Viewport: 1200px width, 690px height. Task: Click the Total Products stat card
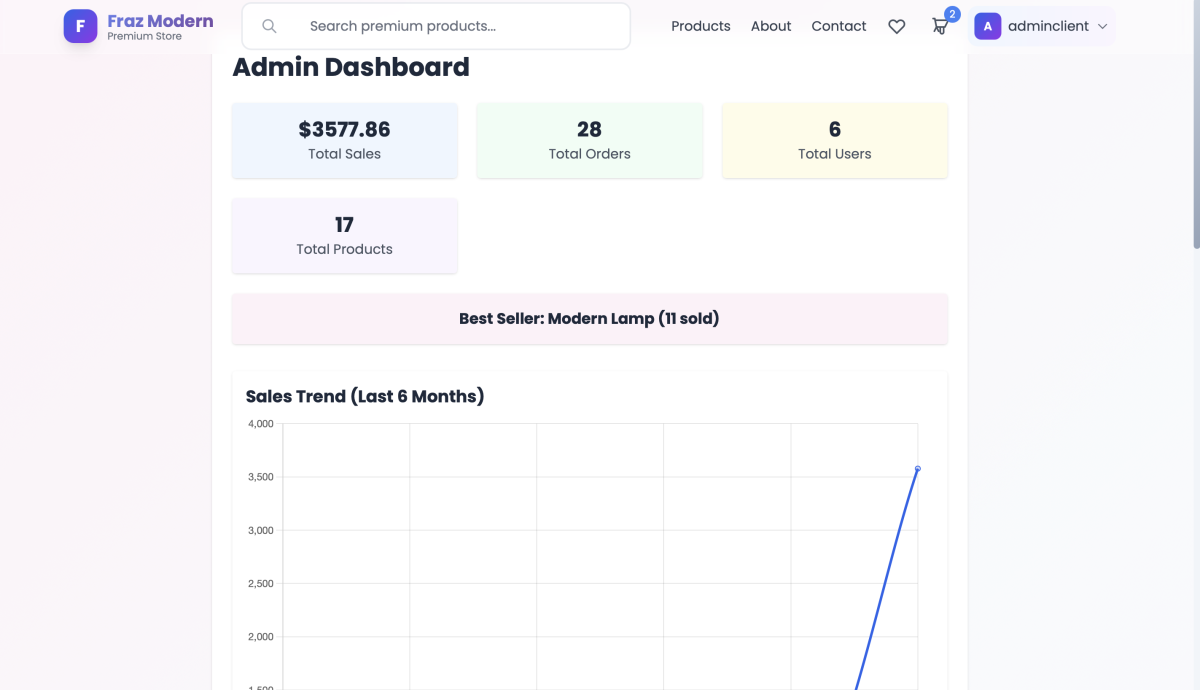pos(345,236)
